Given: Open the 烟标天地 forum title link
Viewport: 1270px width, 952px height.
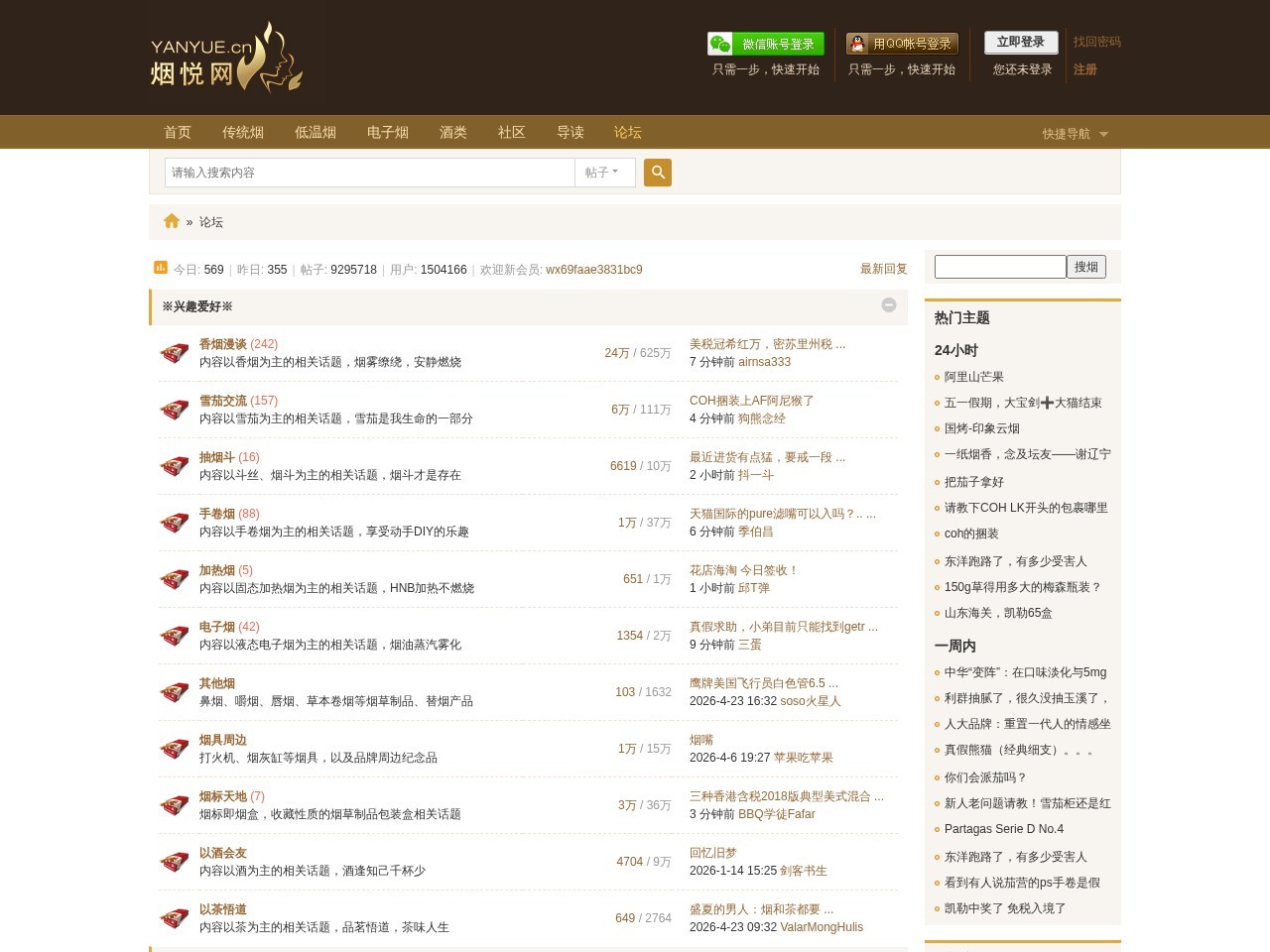Looking at the screenshot, I should 223,796.
